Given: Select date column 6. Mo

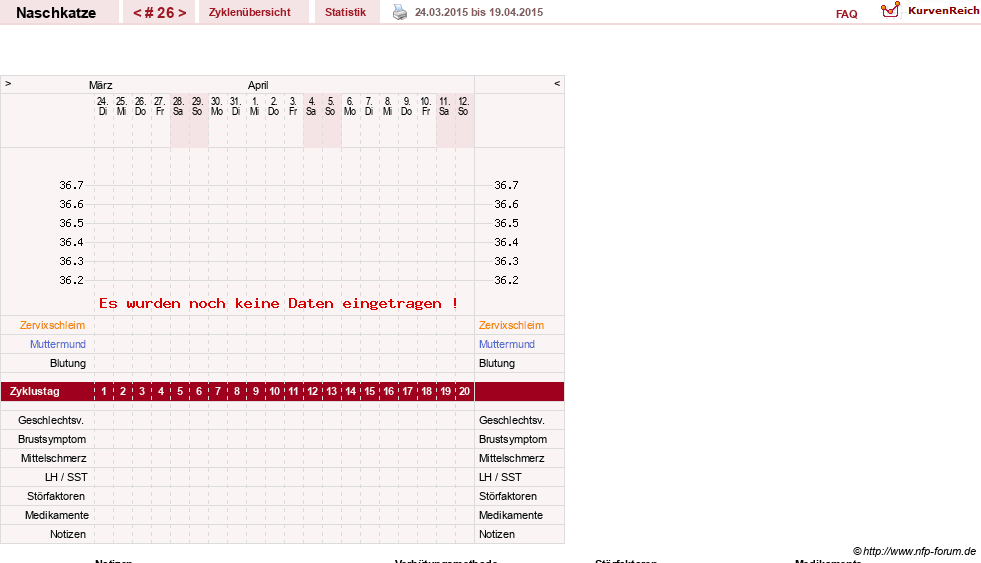Looking at the screenshot, I should click(350, 106).
